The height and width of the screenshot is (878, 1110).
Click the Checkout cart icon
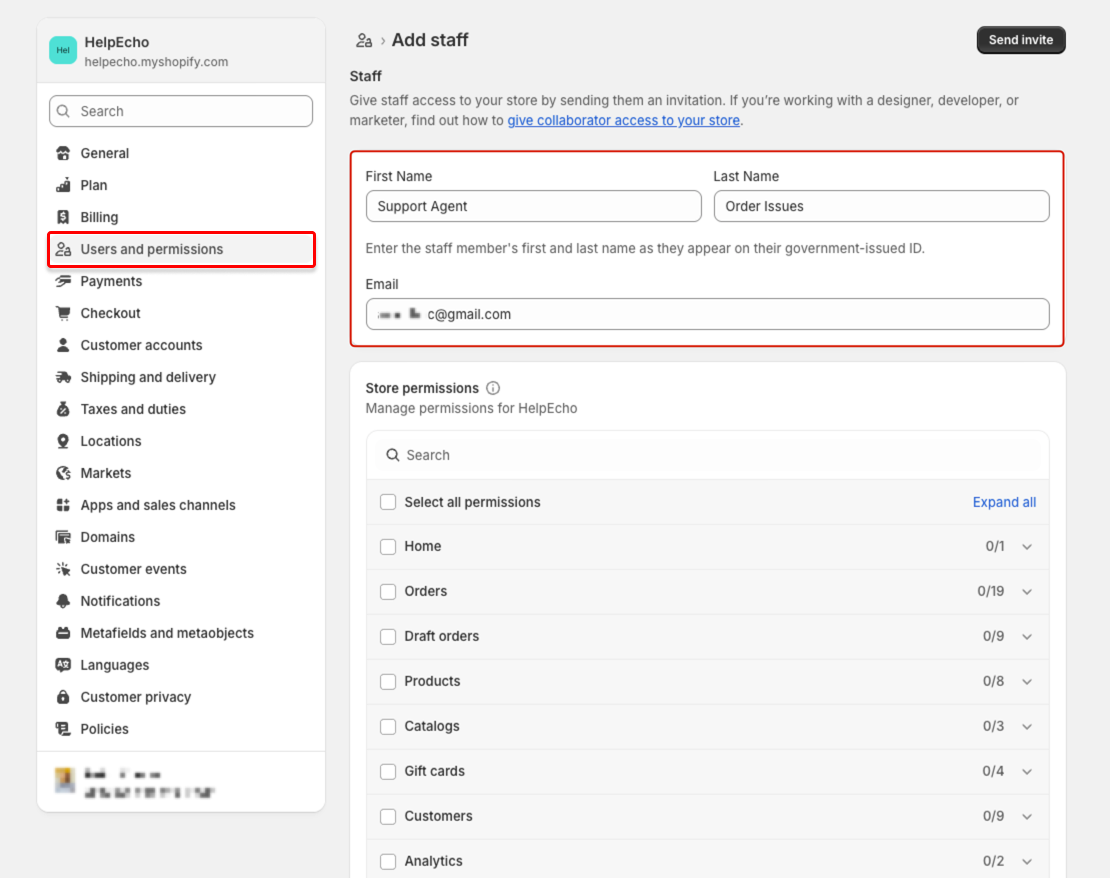(64, 313)
